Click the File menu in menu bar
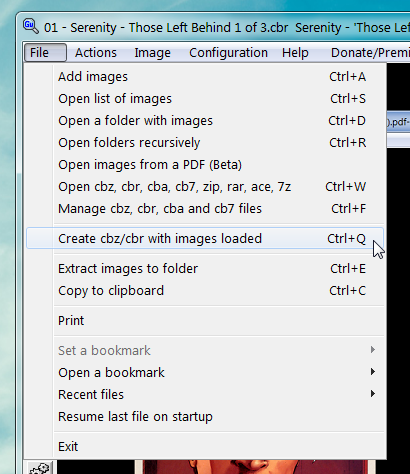 pos(45,53)
